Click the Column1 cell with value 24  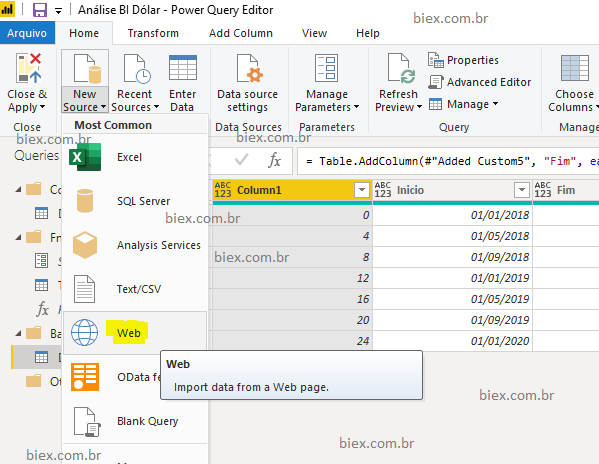(x=292, y=341)
